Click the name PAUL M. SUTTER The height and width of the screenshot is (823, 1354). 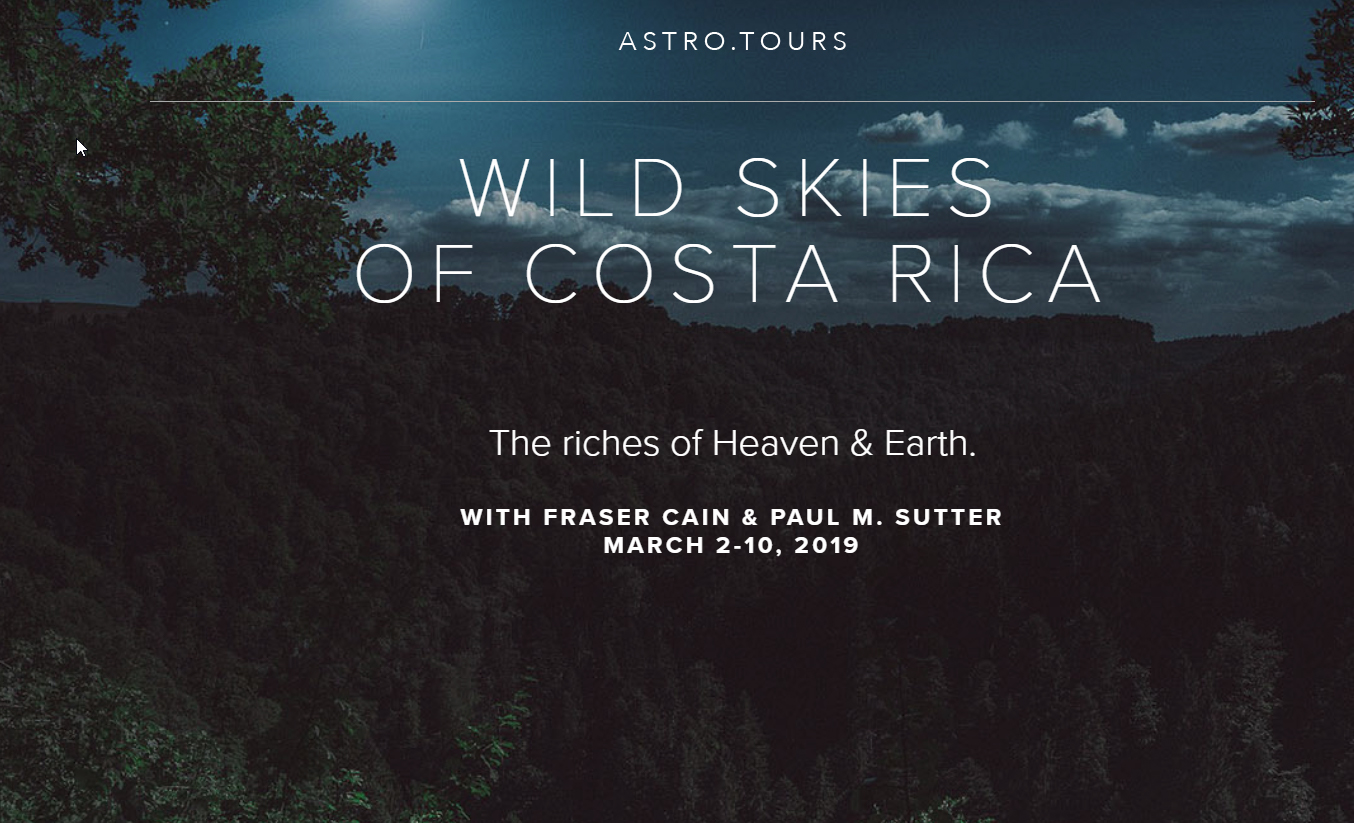click(886, 518)
